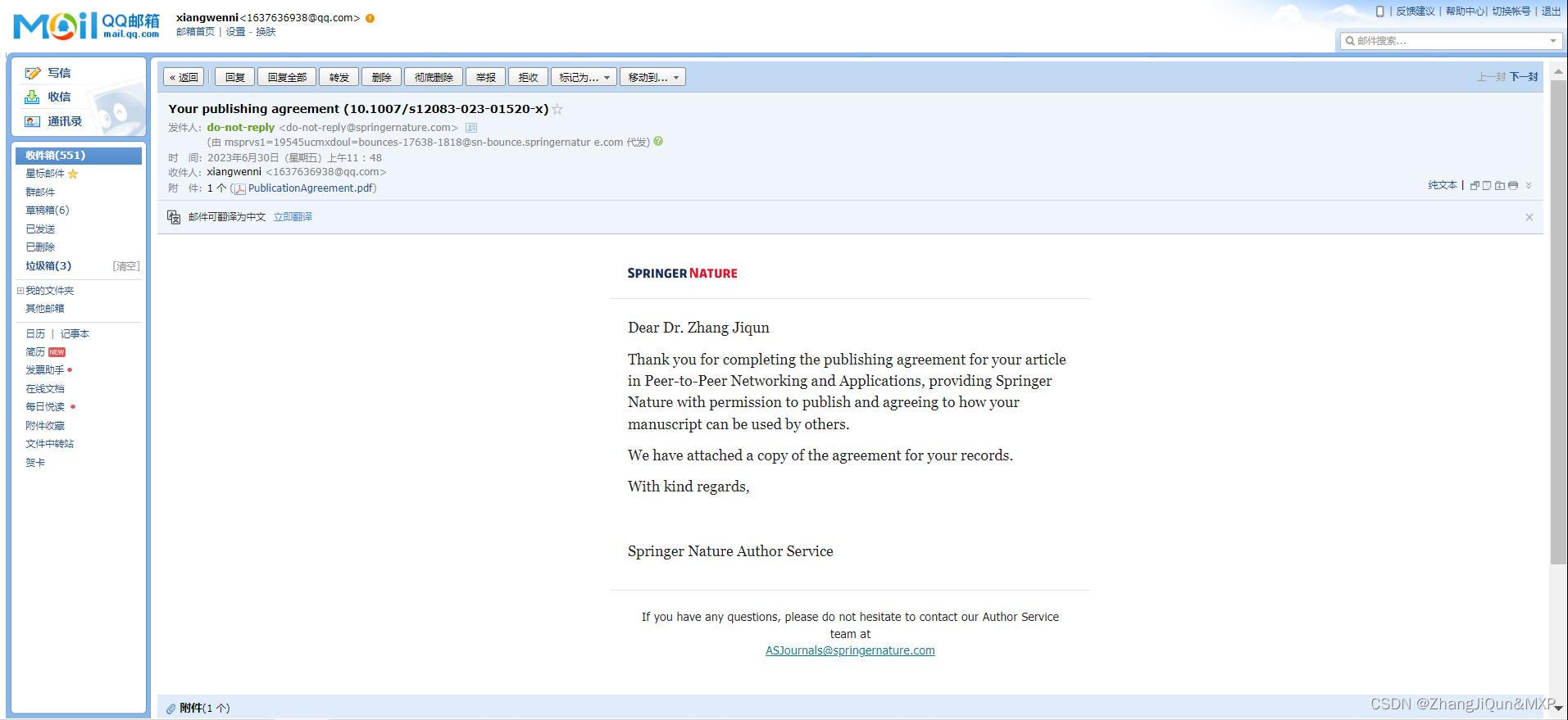Click the orange account alert icon
The height and width of the screenshot is (720, 1568).
coord(370,18)
